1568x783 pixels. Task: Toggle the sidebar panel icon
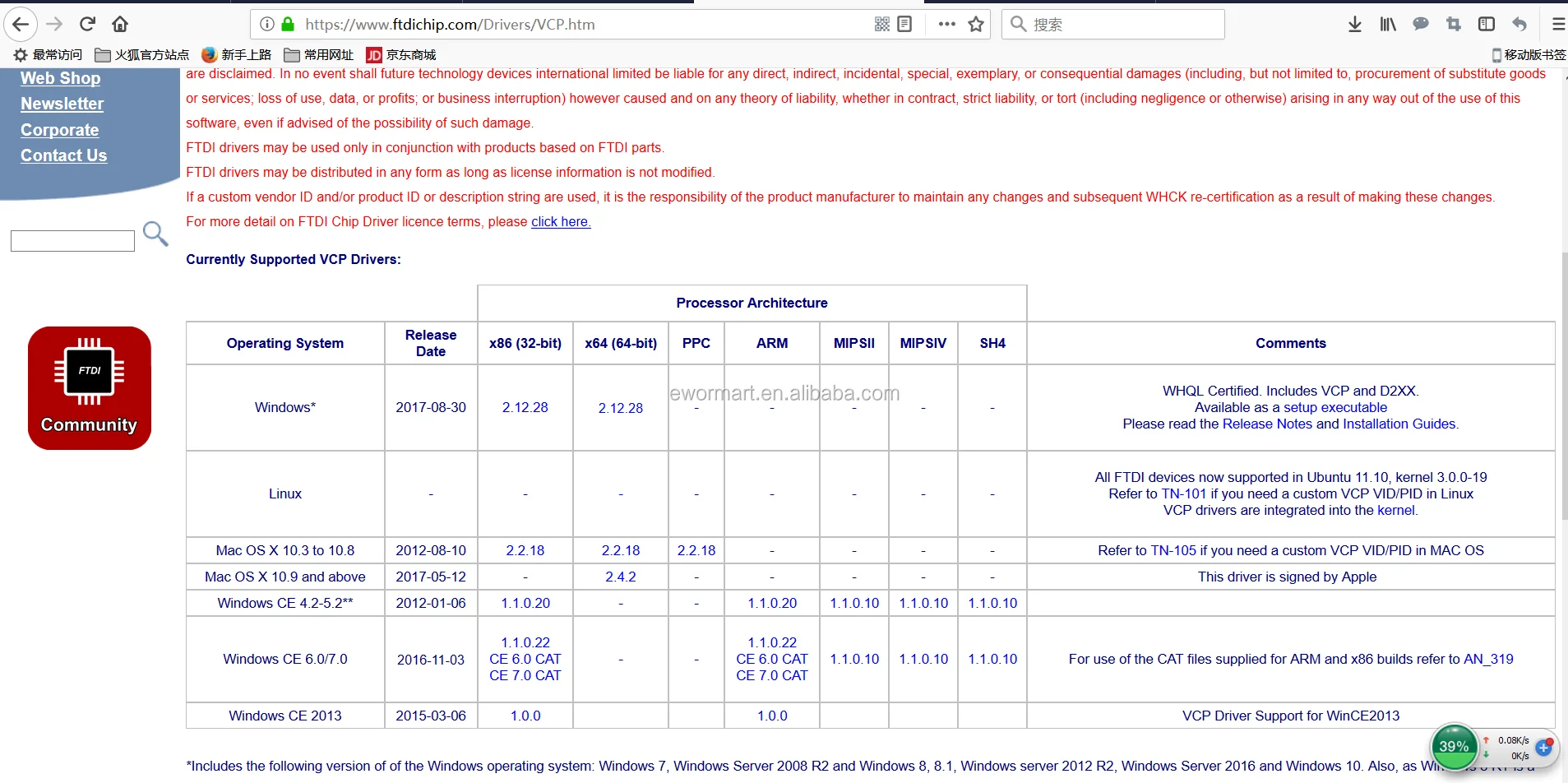1487,24
